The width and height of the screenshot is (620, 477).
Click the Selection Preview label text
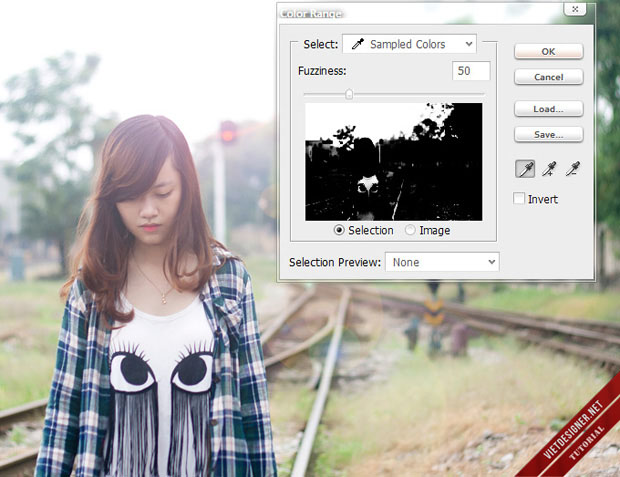coord(335,262)
